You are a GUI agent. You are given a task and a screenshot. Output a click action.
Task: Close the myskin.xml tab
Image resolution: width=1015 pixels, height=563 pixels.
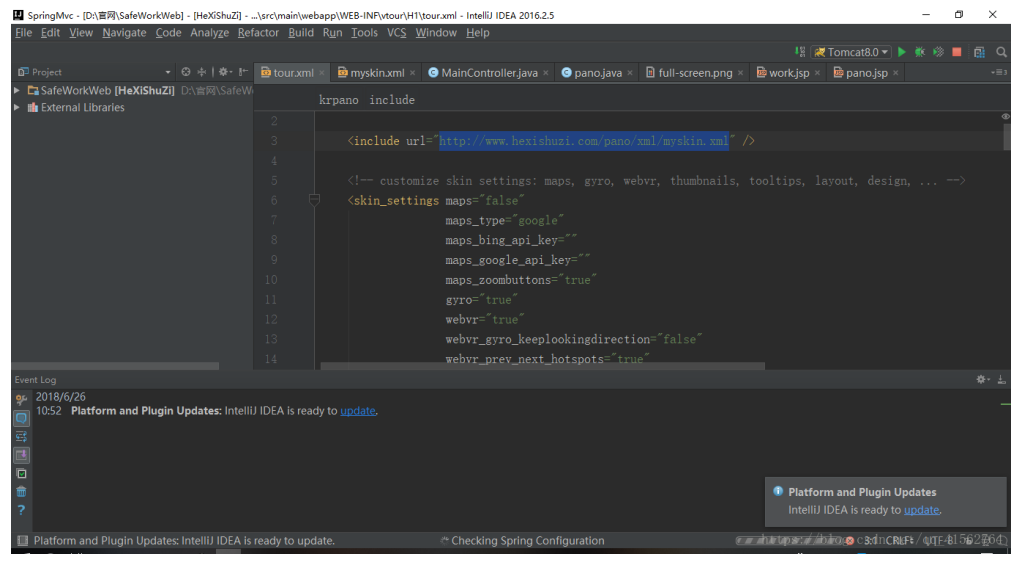pyautogui.click(x=412, y=73)
